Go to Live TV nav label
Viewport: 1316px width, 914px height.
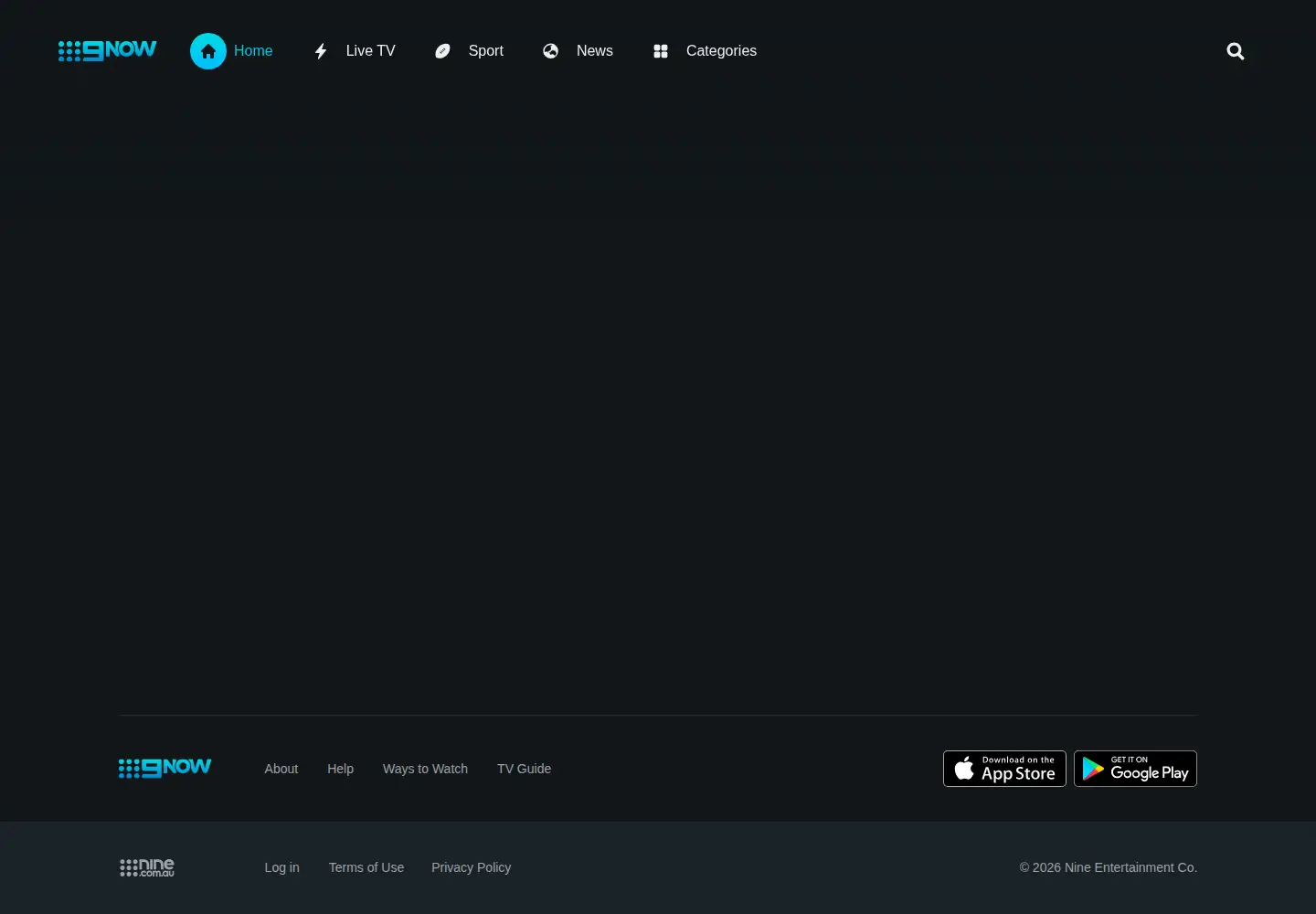[371, 51]
